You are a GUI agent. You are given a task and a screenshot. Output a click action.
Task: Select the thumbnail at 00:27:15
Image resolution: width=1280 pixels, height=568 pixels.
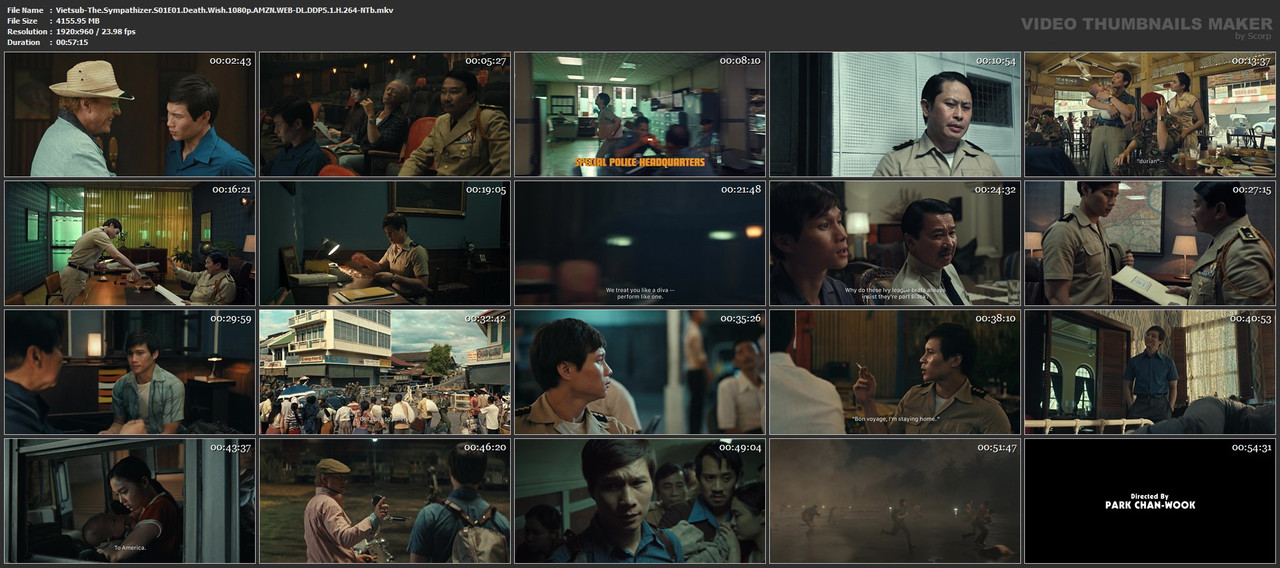tap(1150, 243)
